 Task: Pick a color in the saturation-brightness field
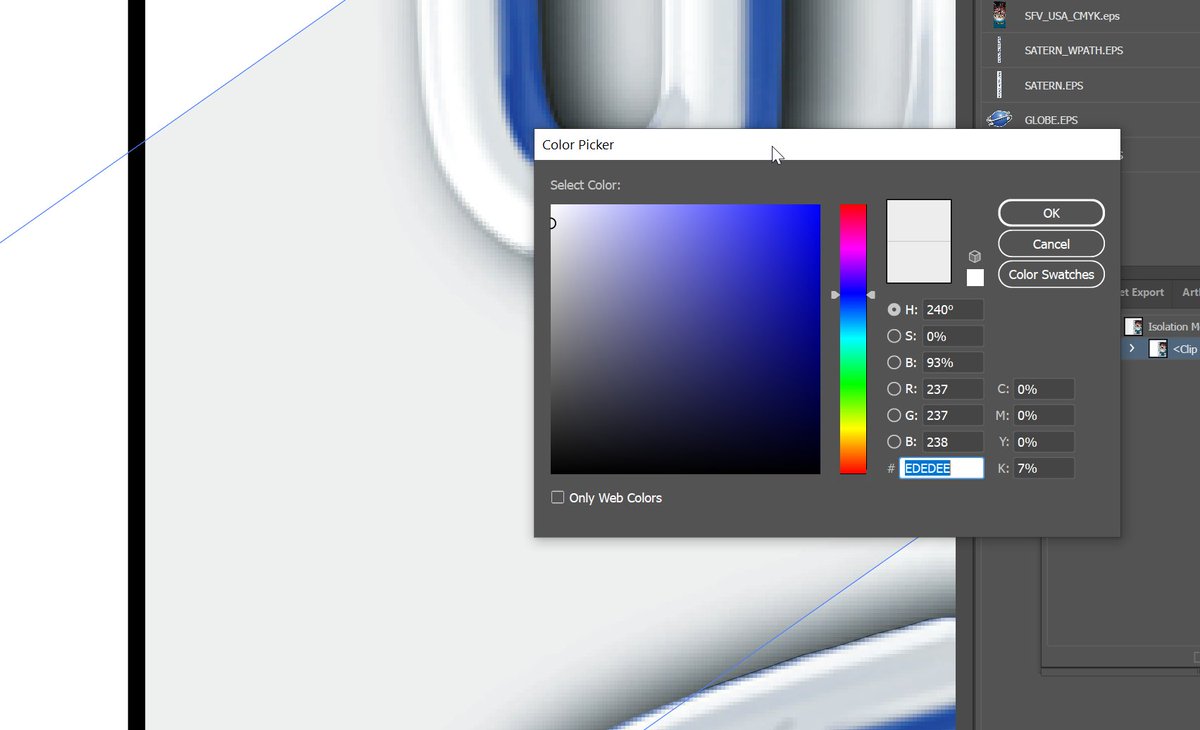685,339
